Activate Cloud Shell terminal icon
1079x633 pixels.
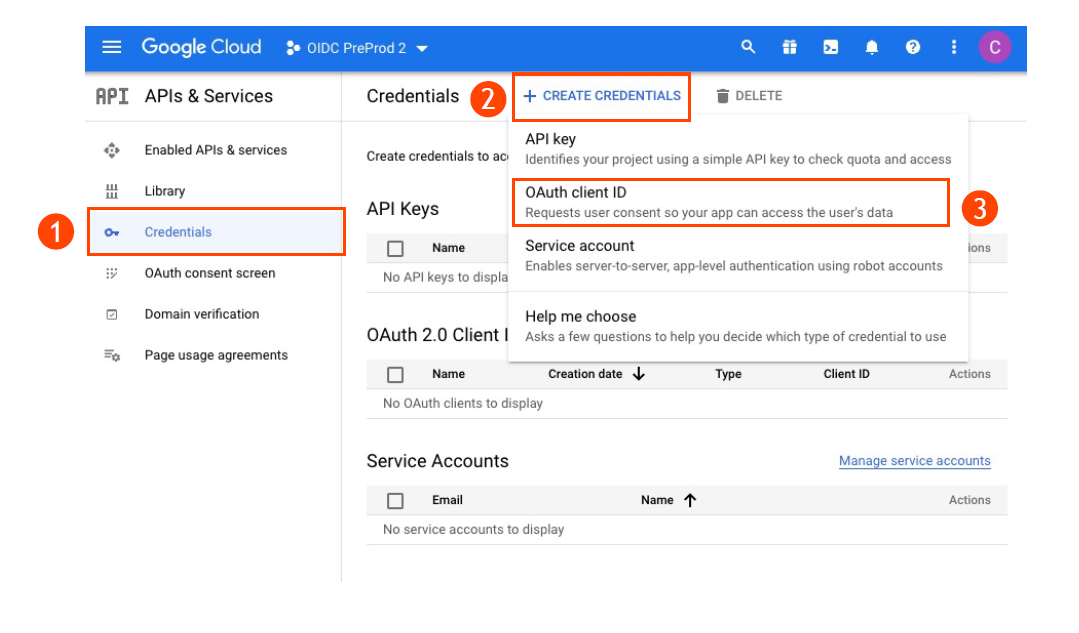pyautogui.click(x=830, y=47)
